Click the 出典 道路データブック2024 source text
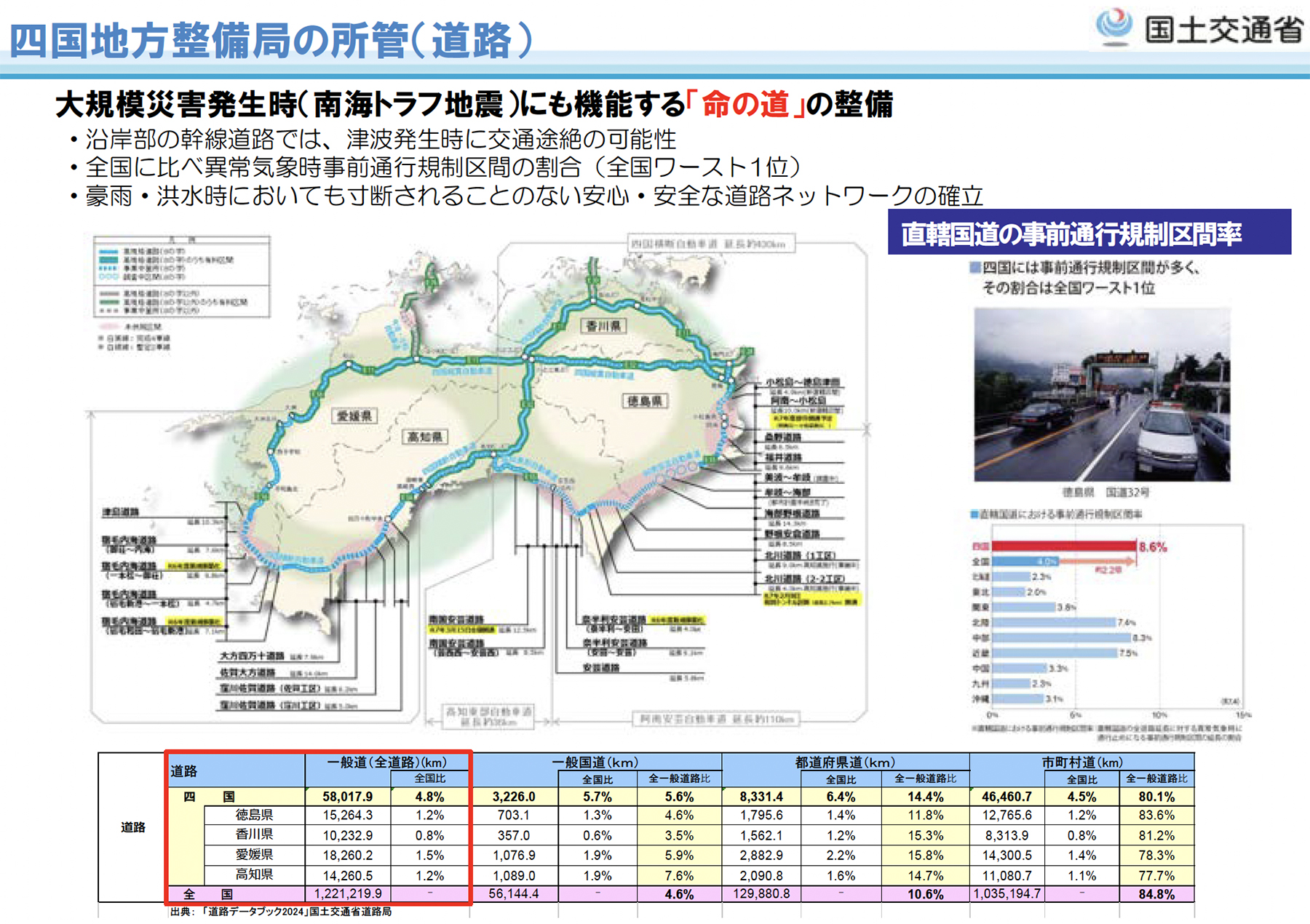Viewport: 1310px width, 924px height. coord(281,912)
